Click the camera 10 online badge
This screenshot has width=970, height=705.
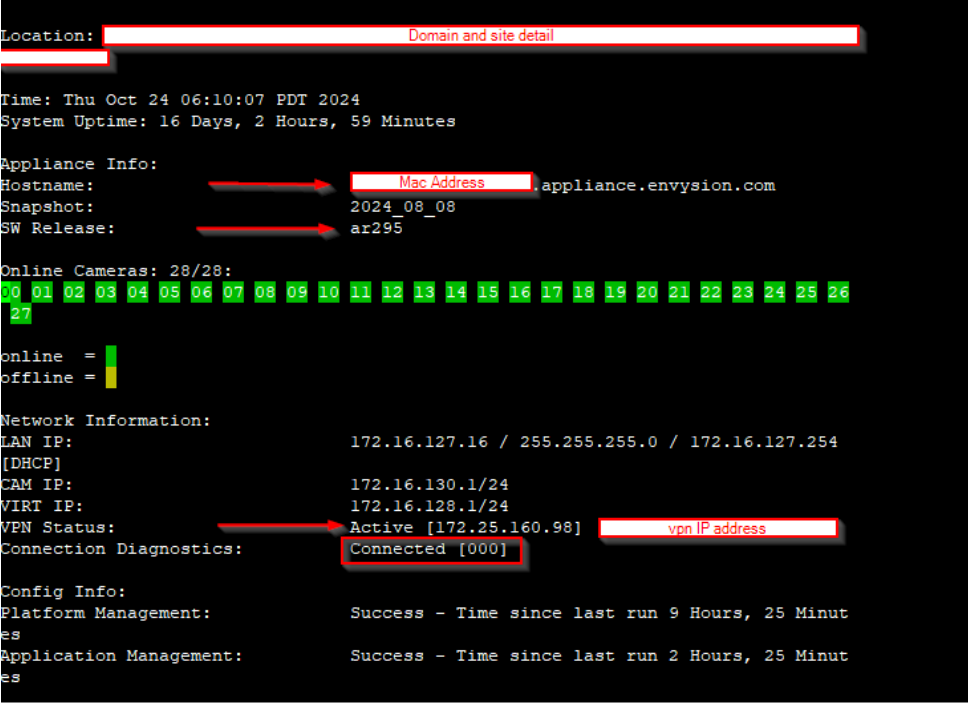pyautogui.click(x=328, y=292)
